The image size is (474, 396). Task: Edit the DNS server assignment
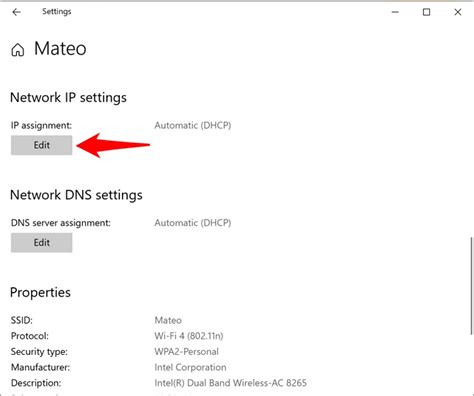(x=41, y=242)
